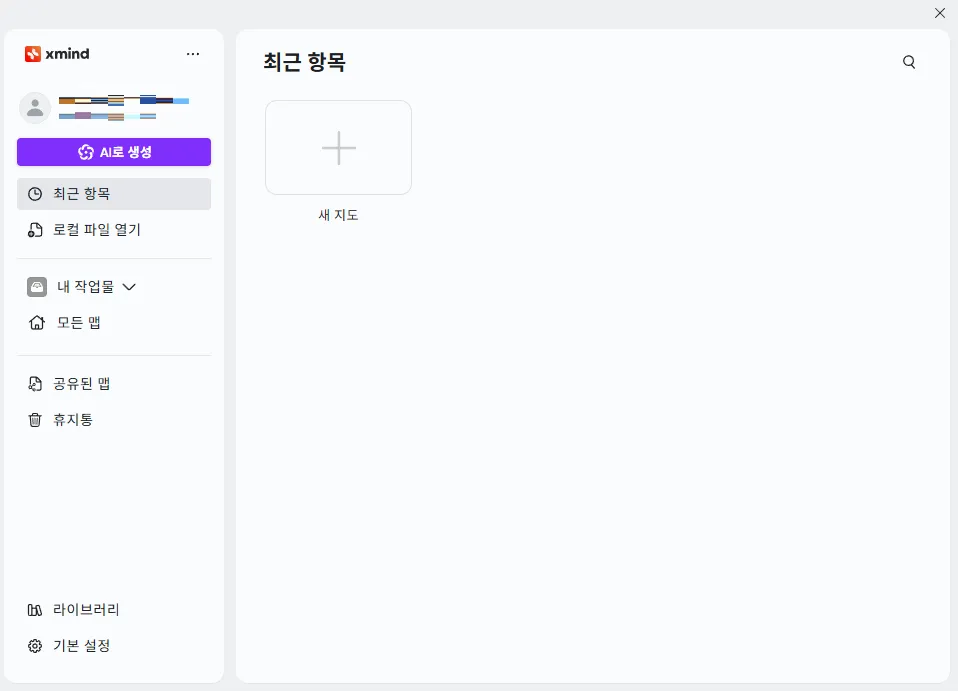Image resolution: width=958 pixels, height=691 pixels.
Task: Click the profile avatar picture
Action: (x=35, y=107)
